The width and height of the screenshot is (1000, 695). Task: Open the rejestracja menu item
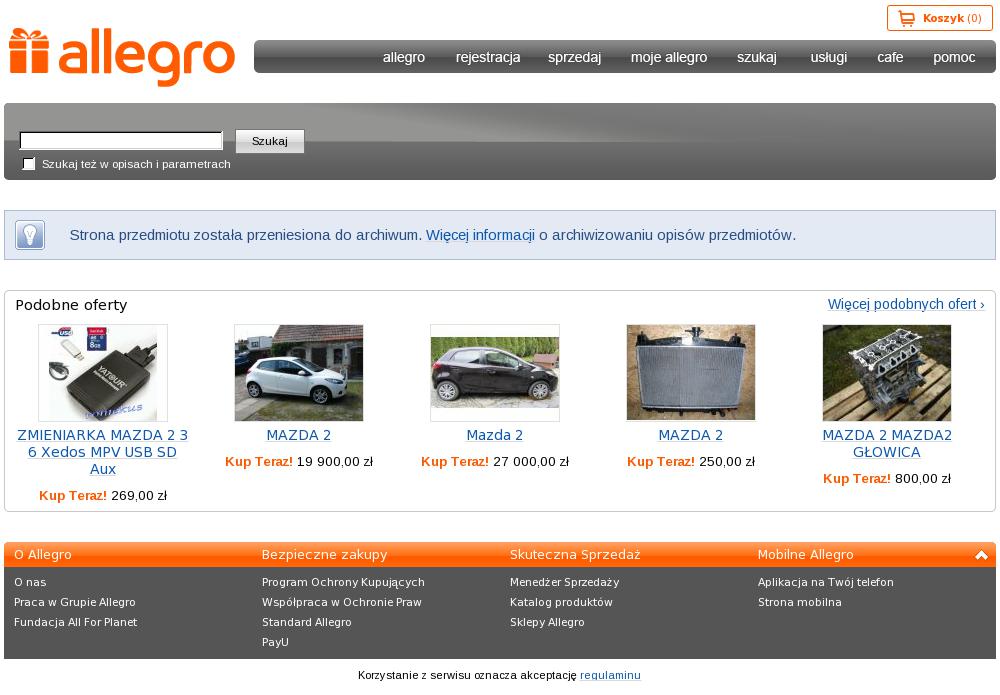(x=487, y=57)
